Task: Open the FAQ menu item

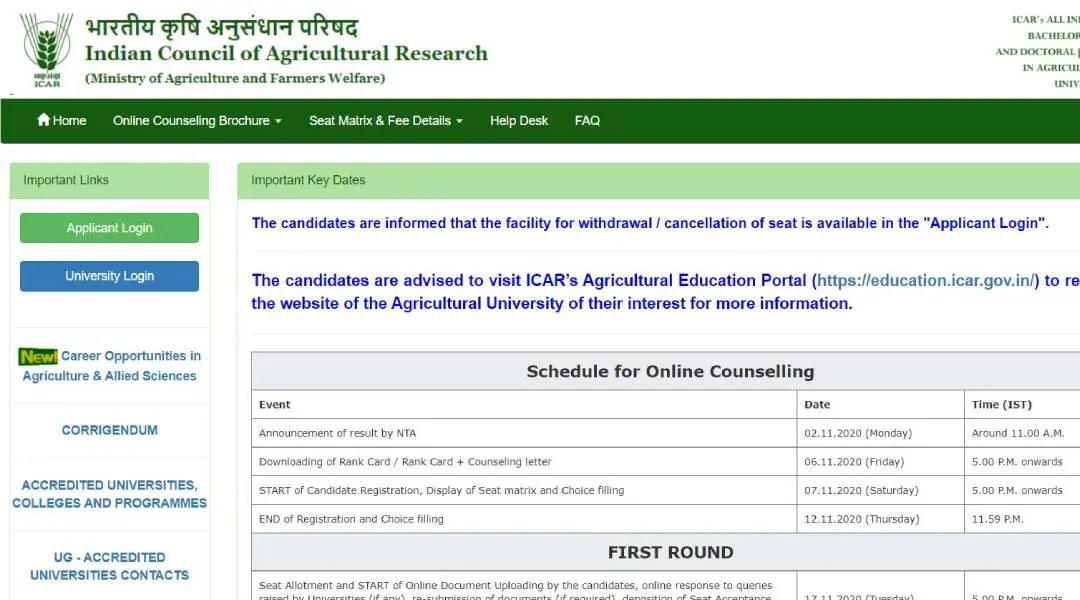Action: point(587,120)
